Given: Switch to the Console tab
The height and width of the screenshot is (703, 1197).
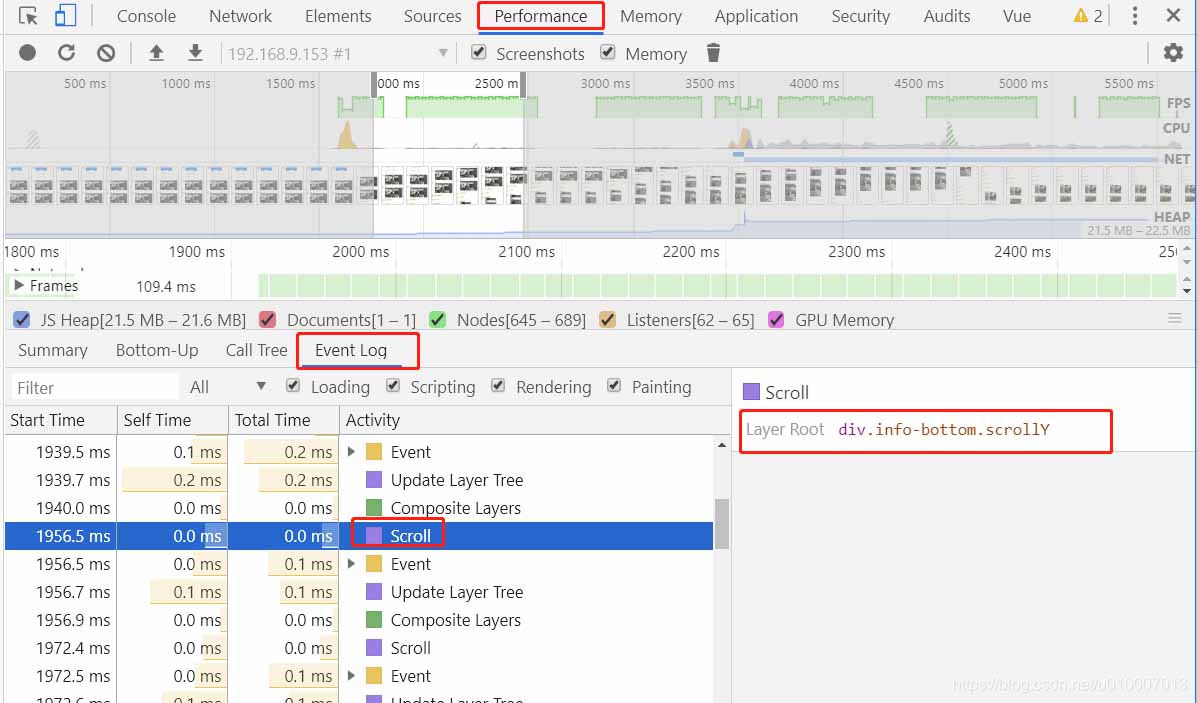Looking at the screenshot, I should pyautogui.click(x=146, y=16).
